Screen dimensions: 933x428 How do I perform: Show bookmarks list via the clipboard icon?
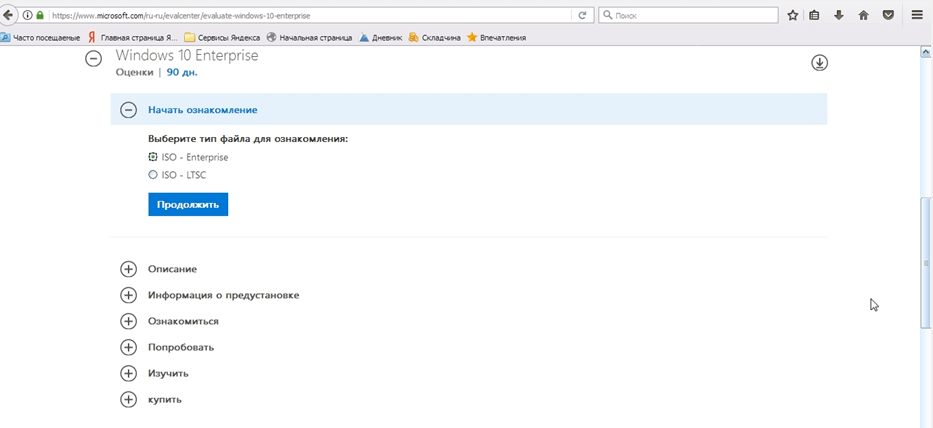point(815,15)
